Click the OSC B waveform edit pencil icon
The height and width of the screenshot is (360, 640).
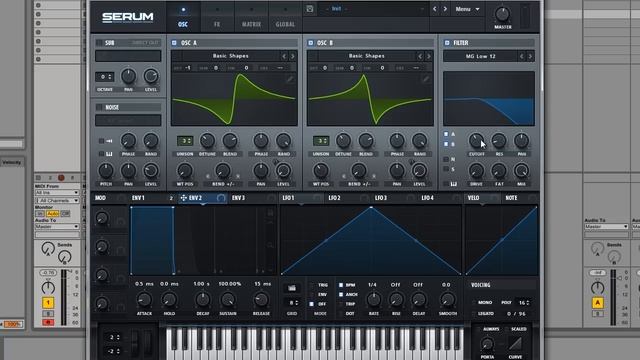[425, 79]
